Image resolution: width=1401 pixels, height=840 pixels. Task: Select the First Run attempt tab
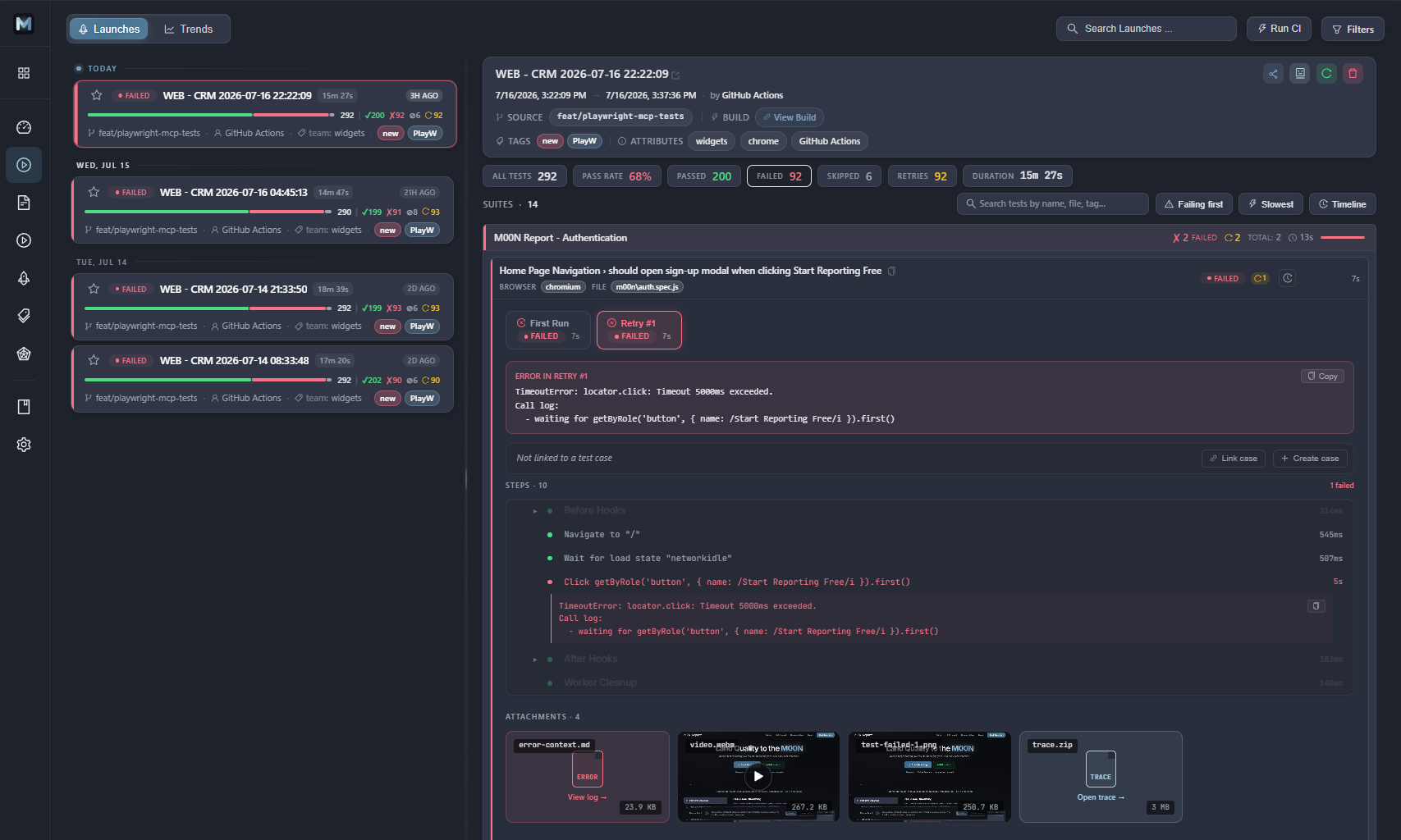pyautogui.click(x=548, y=330)
